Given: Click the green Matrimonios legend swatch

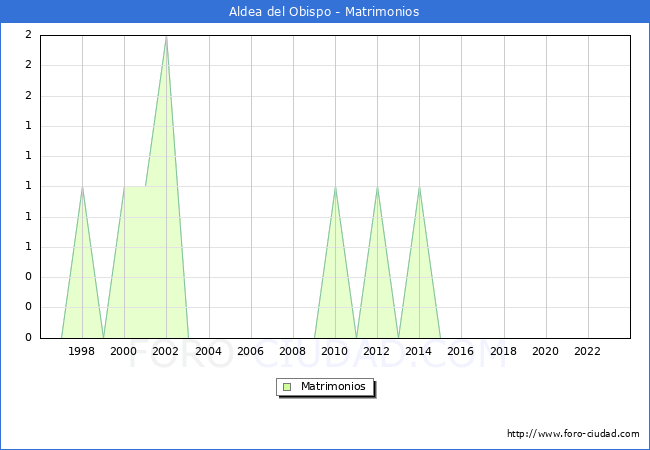Looking at the screenshot, I should point(287,386).
